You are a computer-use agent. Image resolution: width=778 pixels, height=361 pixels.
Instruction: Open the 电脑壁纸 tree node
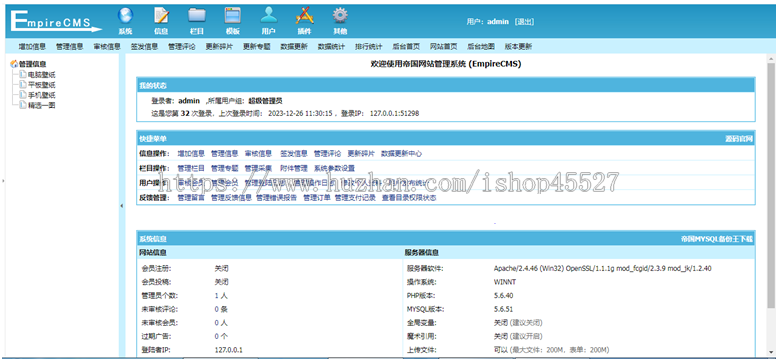tap(42, 74)
